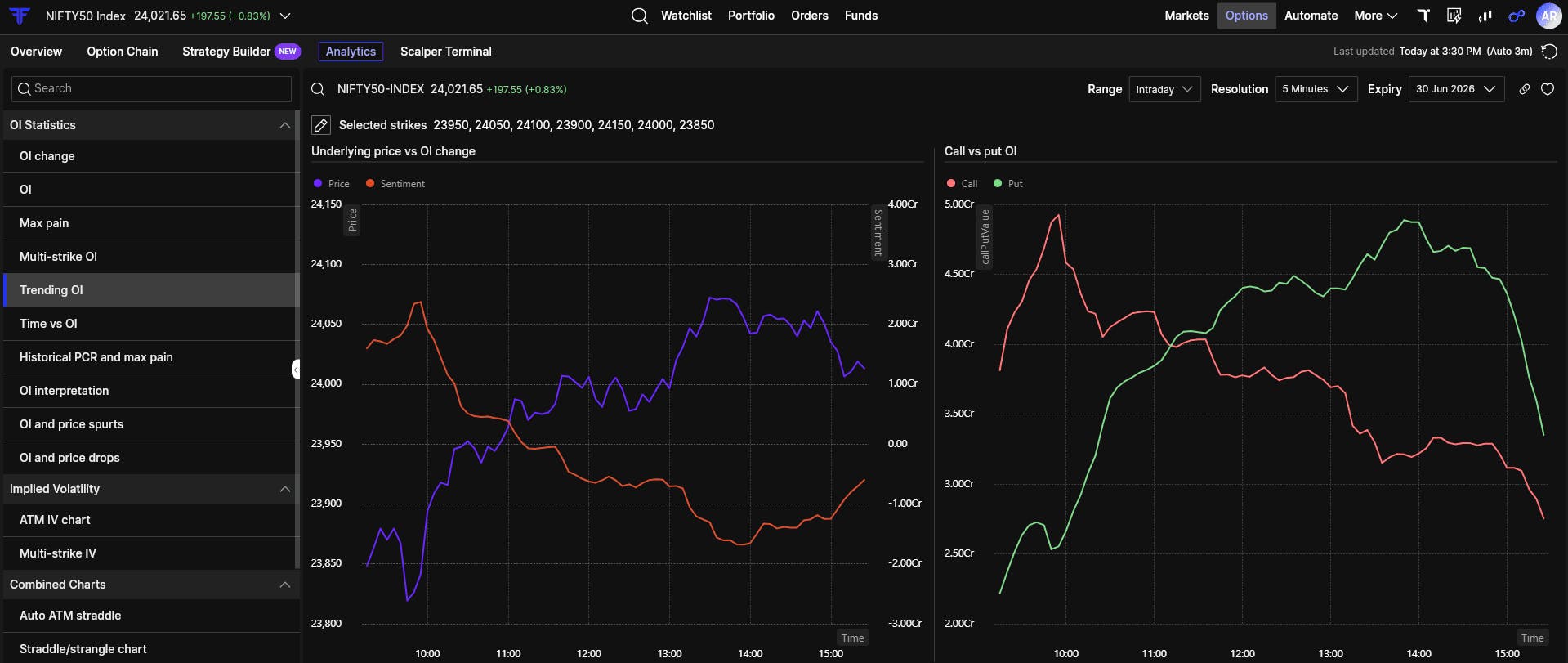Switch to the Option Chain tab
Image resolution: width=1568 pixels, height=663 pixels.
[123, 52]
